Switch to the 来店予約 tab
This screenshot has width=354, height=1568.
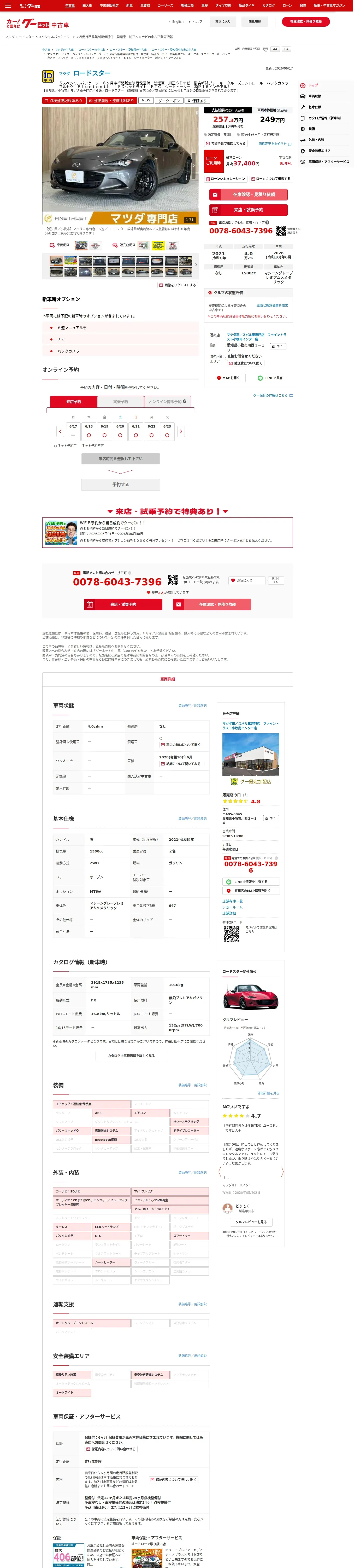click(x=74, y=401)
